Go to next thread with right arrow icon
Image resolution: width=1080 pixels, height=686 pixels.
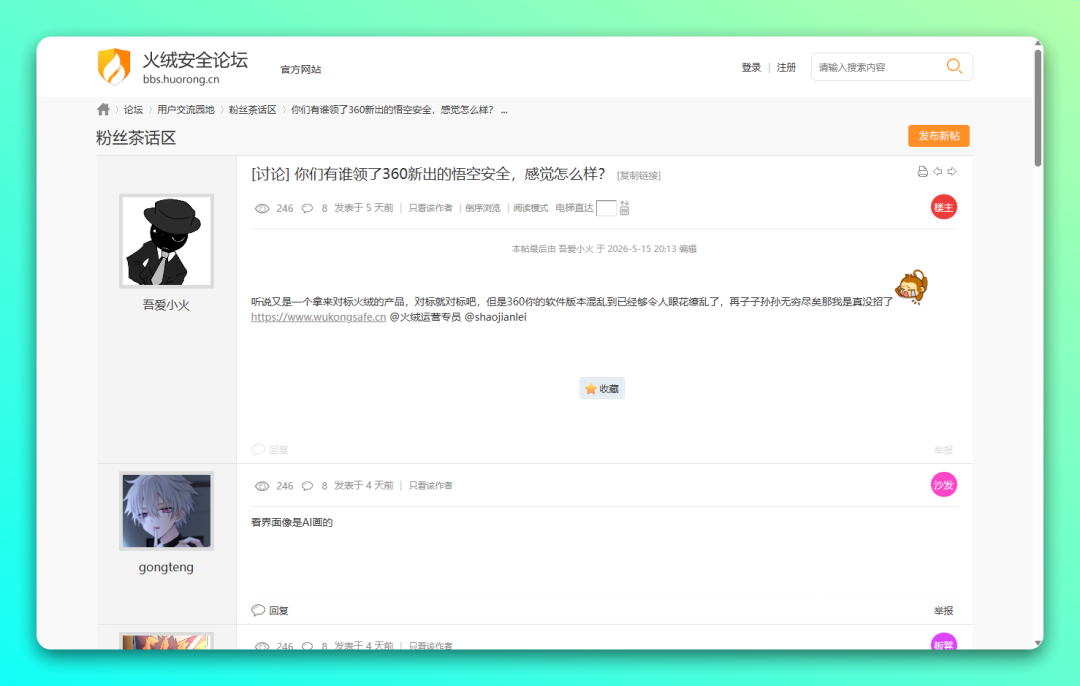point(952,172)
